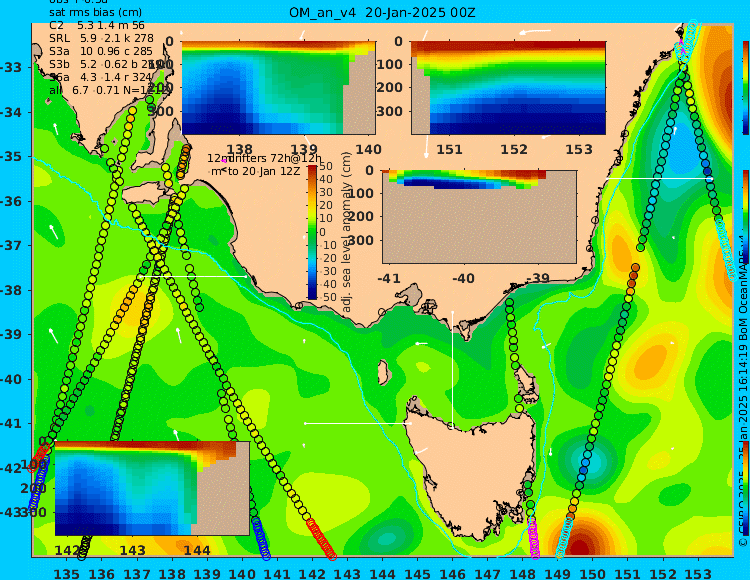Select the 'sat rms bias (cm)' header text
Image resolution: width=750 pixels, height=580 pixels.
click(96, 13)
